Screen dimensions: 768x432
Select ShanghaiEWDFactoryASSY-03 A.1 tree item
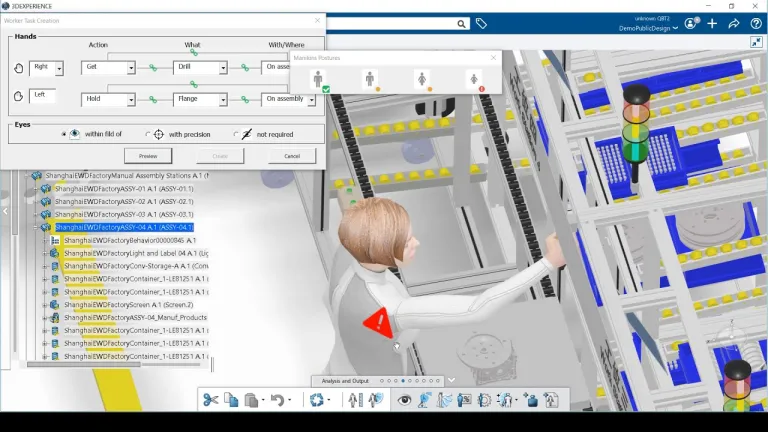pyautogui.click(x=124, y=214)
